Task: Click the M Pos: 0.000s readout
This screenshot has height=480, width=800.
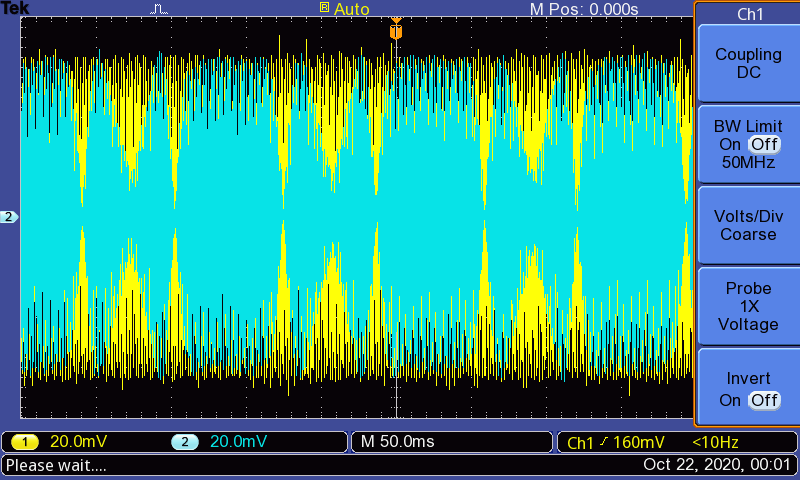Action: [x=584, y=9]
